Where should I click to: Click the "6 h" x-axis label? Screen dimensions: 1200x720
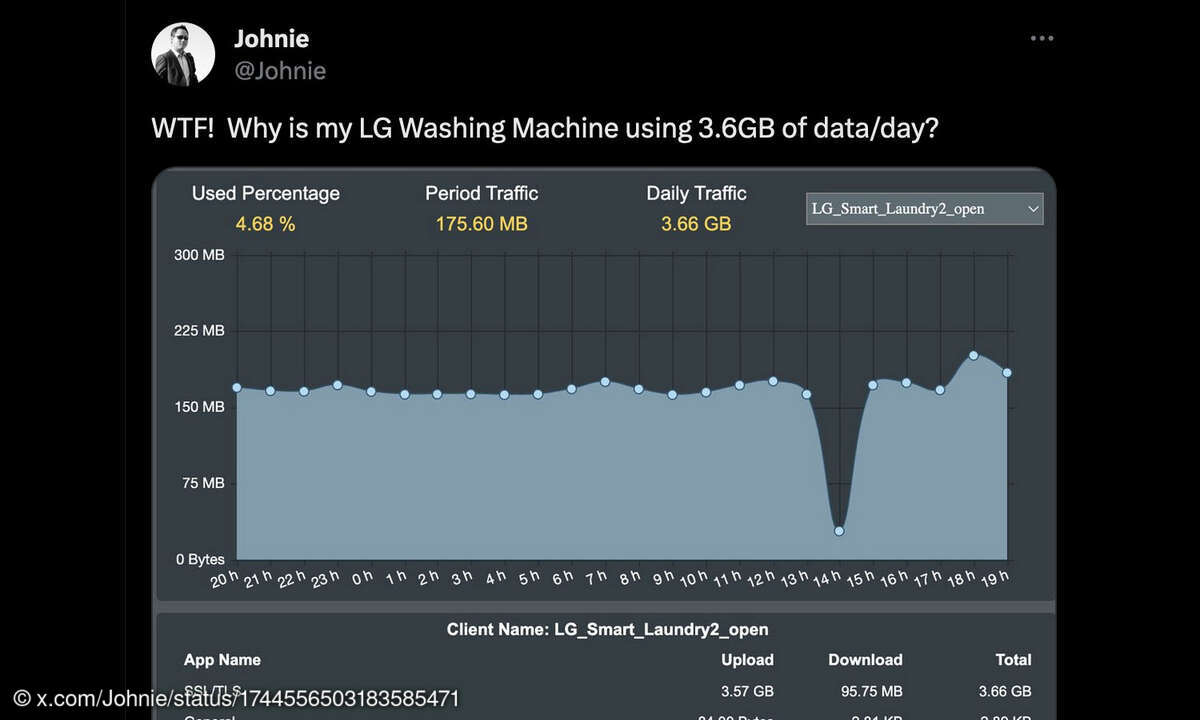(563, 577)
